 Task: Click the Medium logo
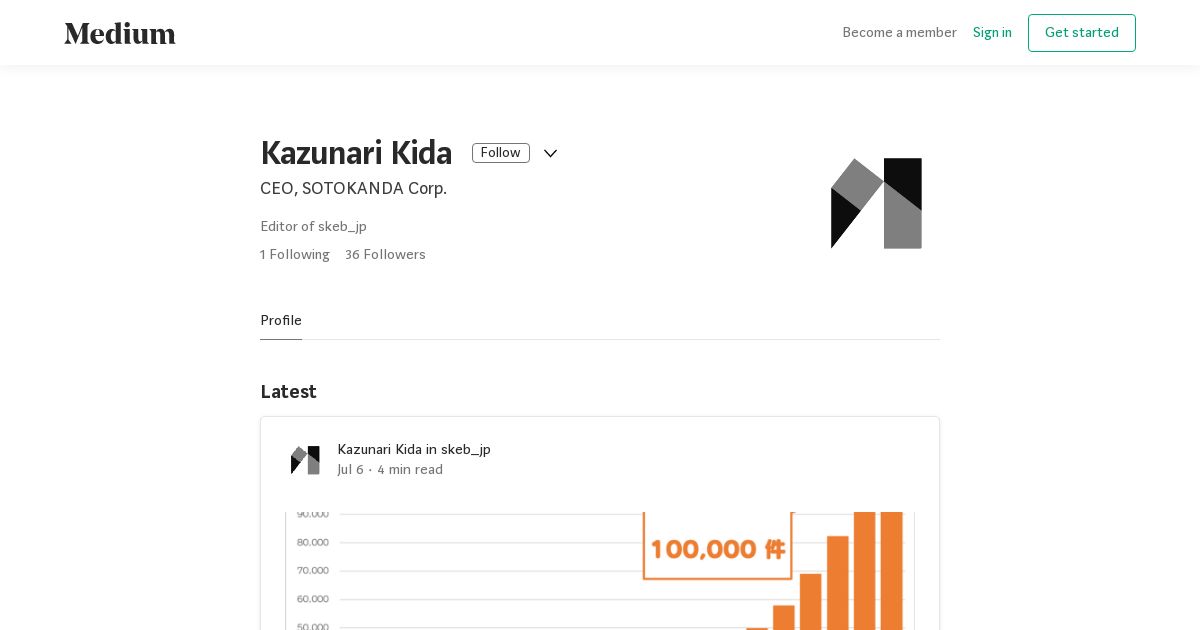[x=120, y=33]
